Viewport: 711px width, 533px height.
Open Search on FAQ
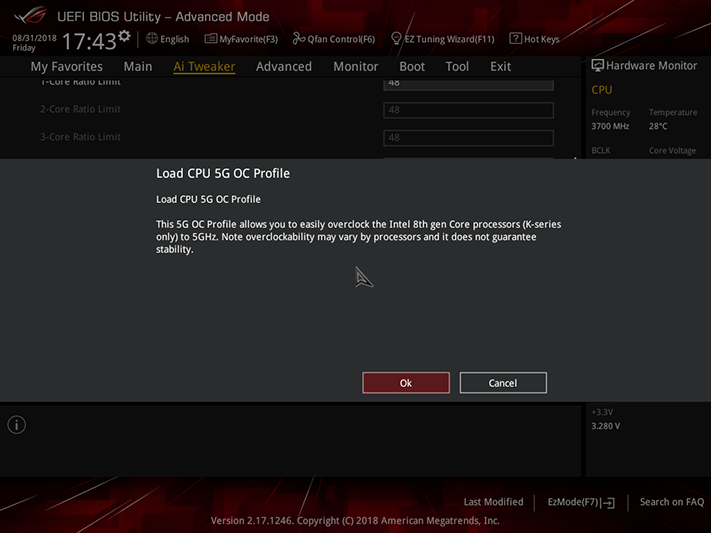[672, 502]
